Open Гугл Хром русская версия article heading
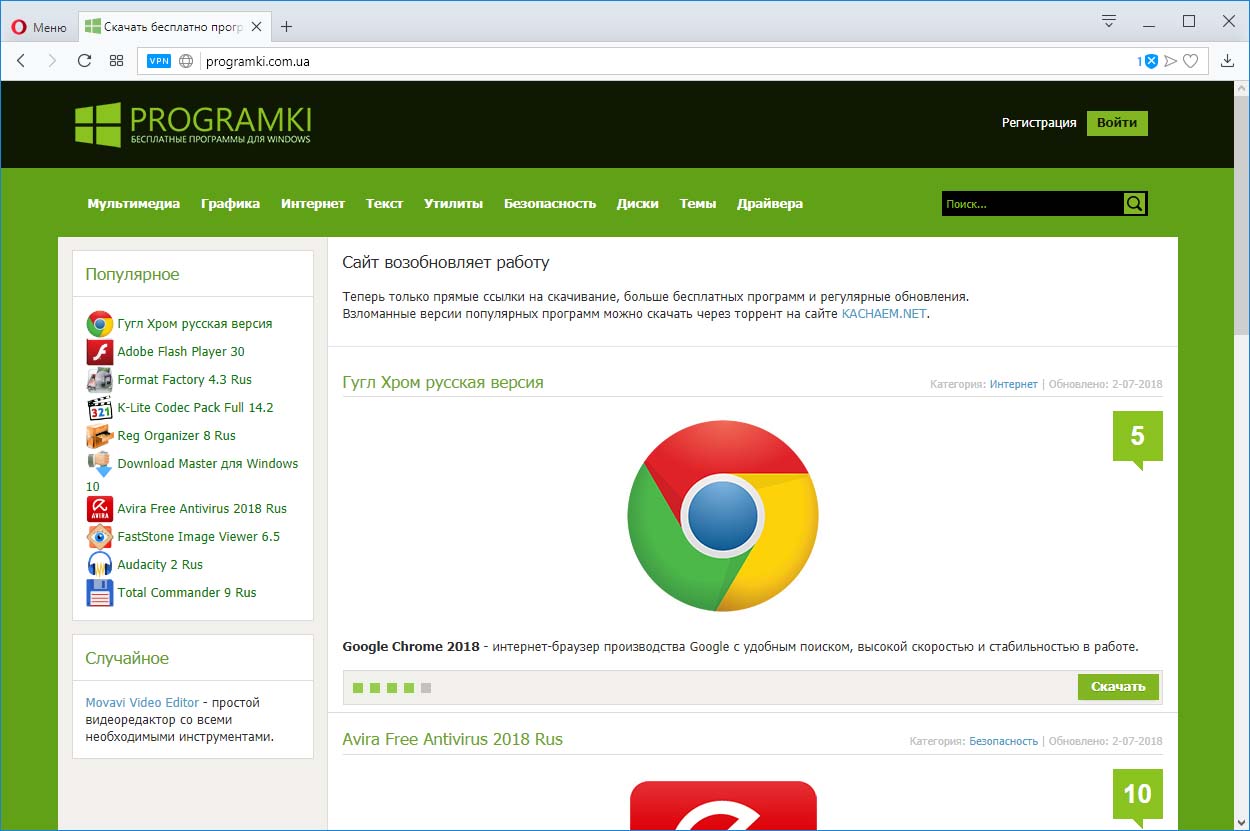The image size is (1250, 831). tap(443, 383)
